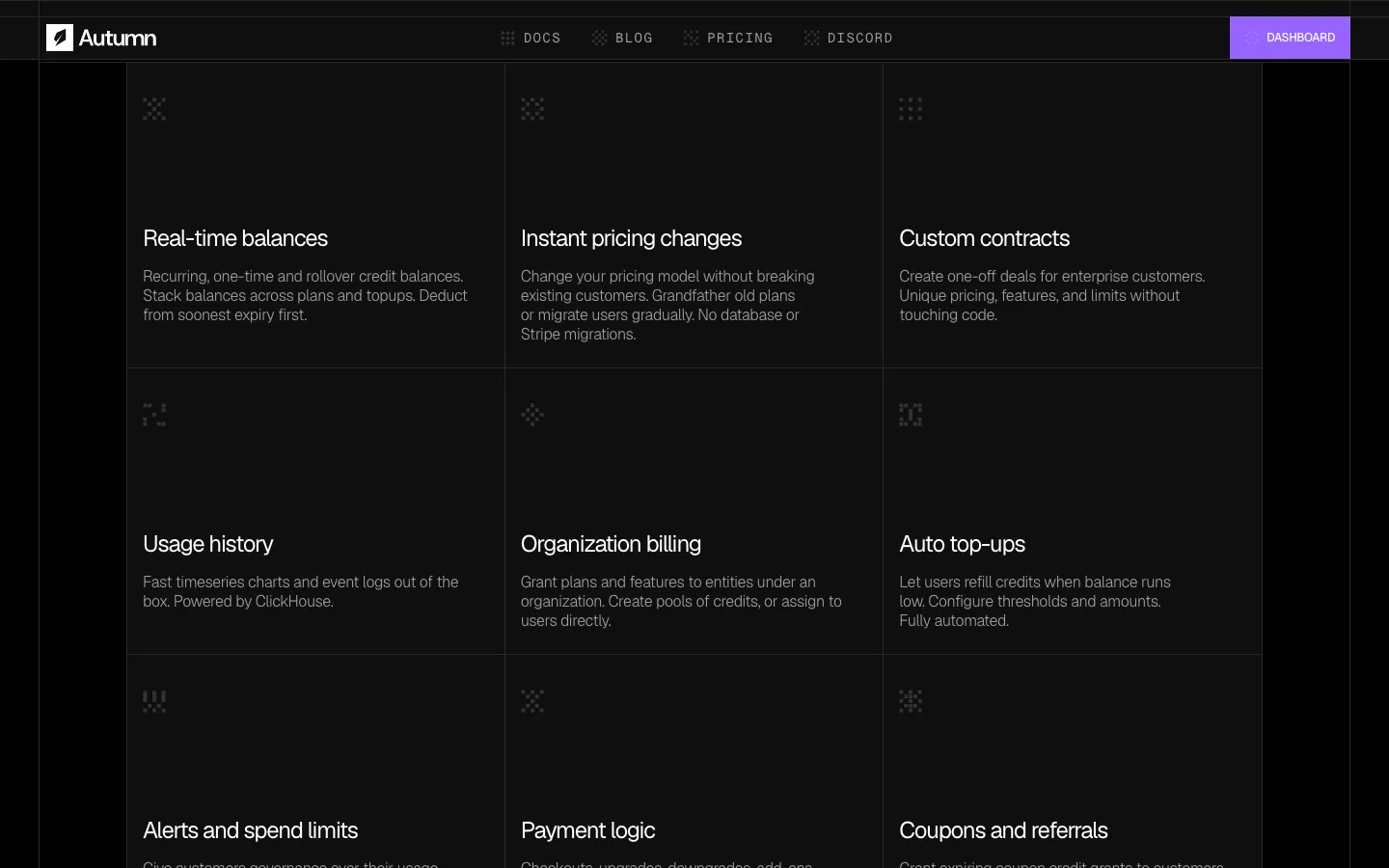Click the Real-time balances card icon
This screenshot has width=1389, height=868.
pos(154,109)
